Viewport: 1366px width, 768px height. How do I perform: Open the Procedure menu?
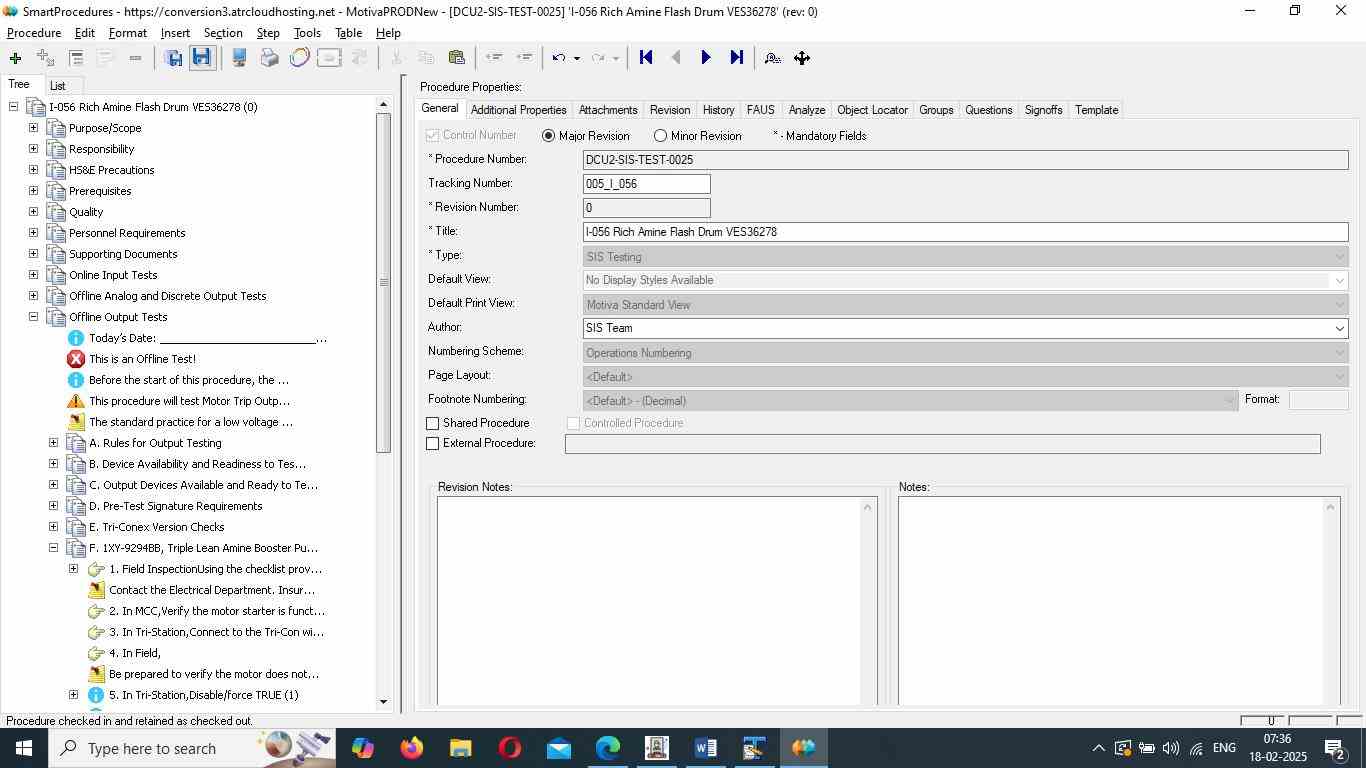(x=34, y=33)
